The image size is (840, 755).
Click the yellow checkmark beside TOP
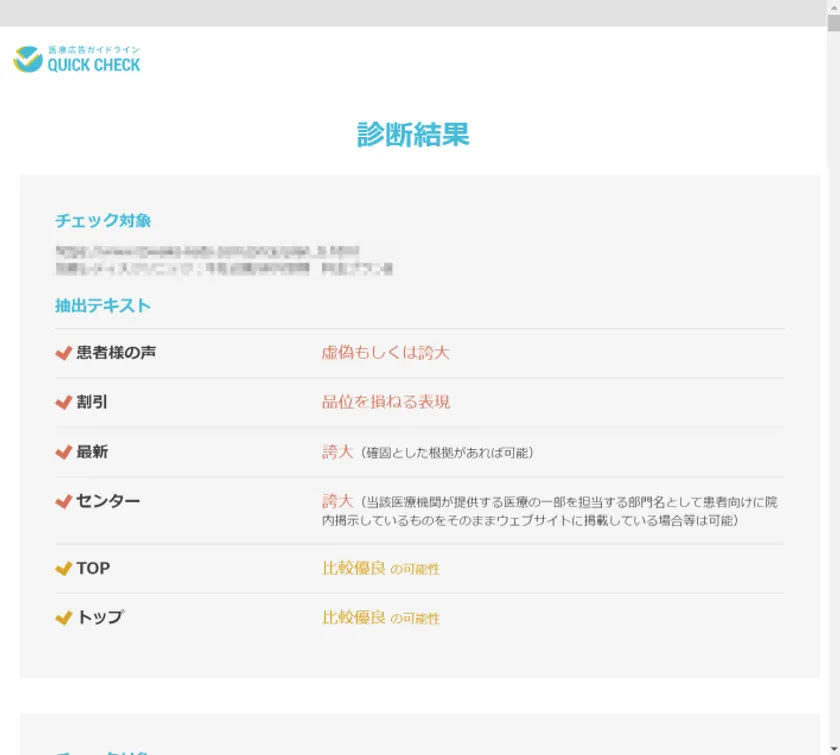pos(64,568)
